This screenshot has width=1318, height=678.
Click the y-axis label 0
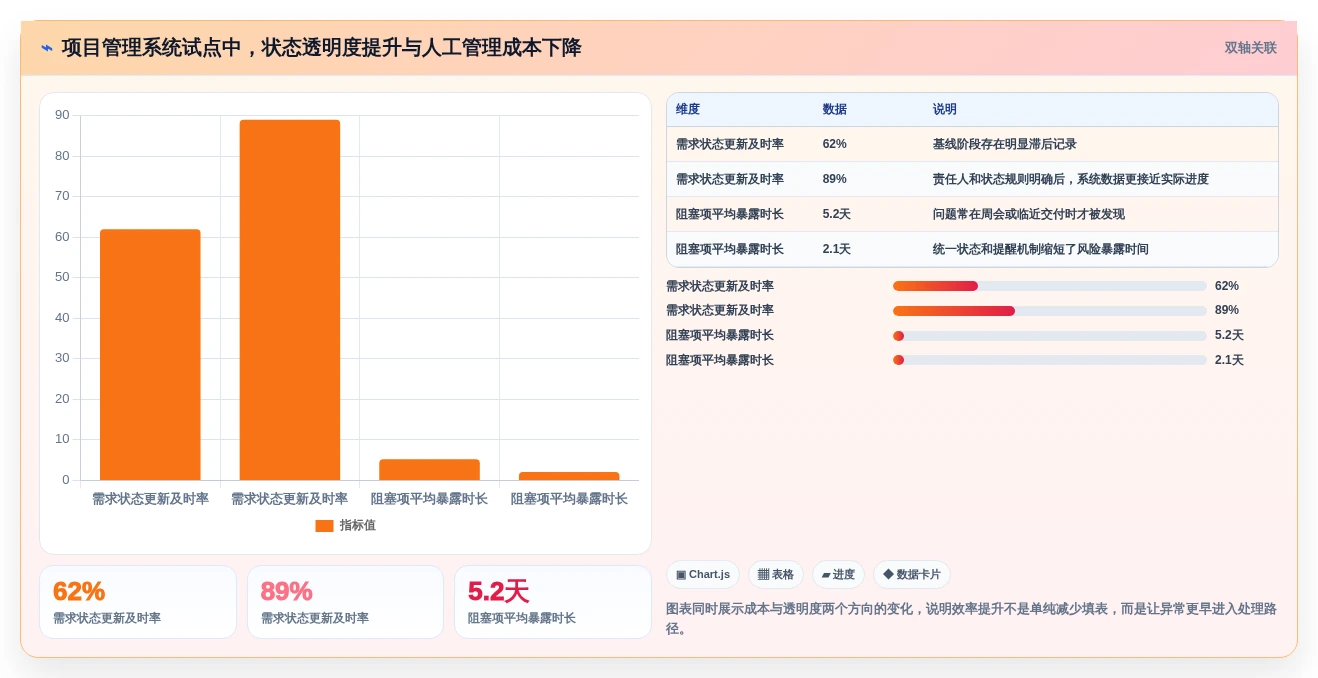66,480
